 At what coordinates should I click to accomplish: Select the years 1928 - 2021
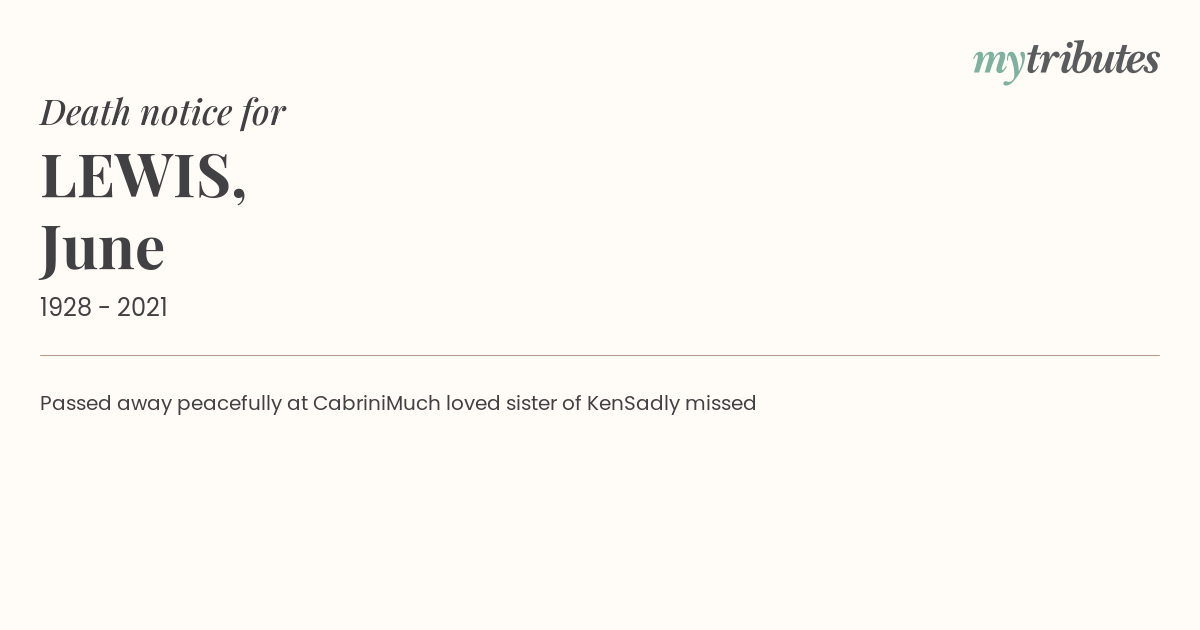tap(104, 307)
